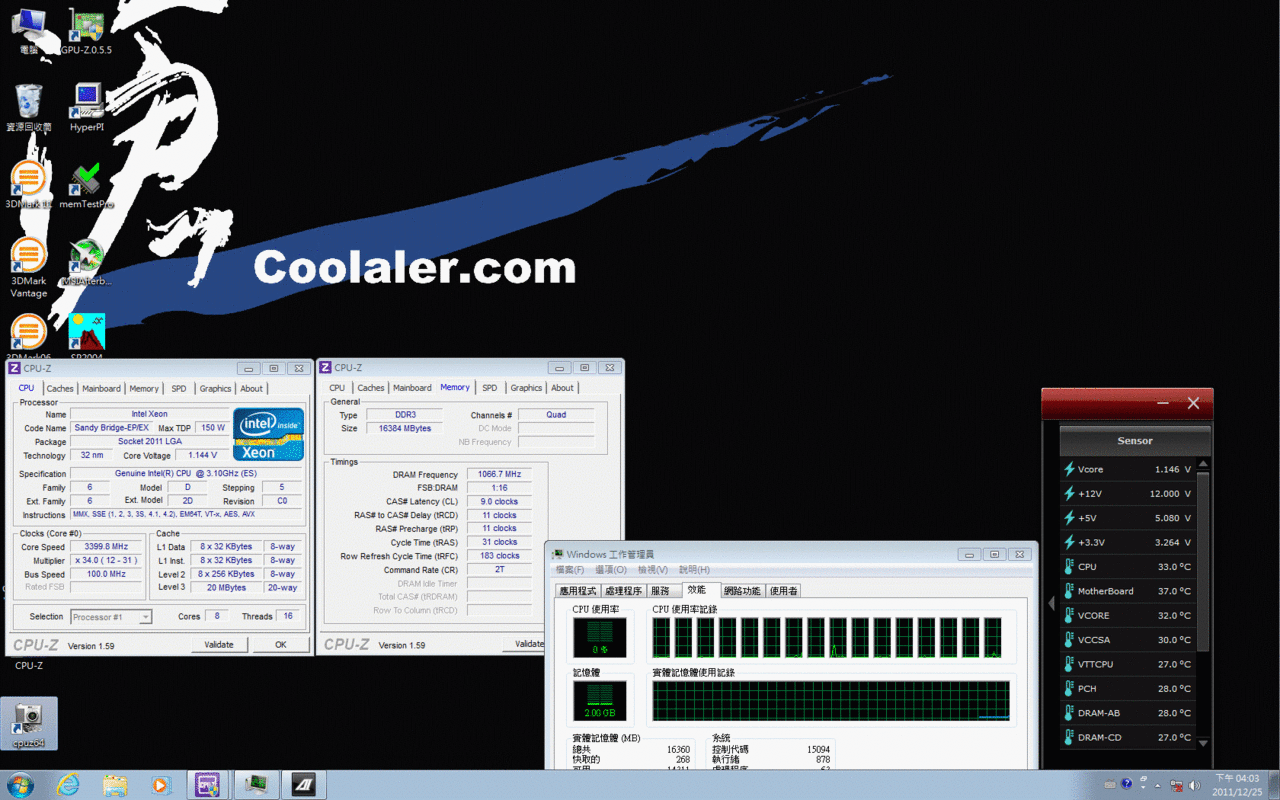The width and height of the screenshot is (1280, 800).
Task: Open Internet Explorer from the taskbar
Action: click(x=68, y=784)
